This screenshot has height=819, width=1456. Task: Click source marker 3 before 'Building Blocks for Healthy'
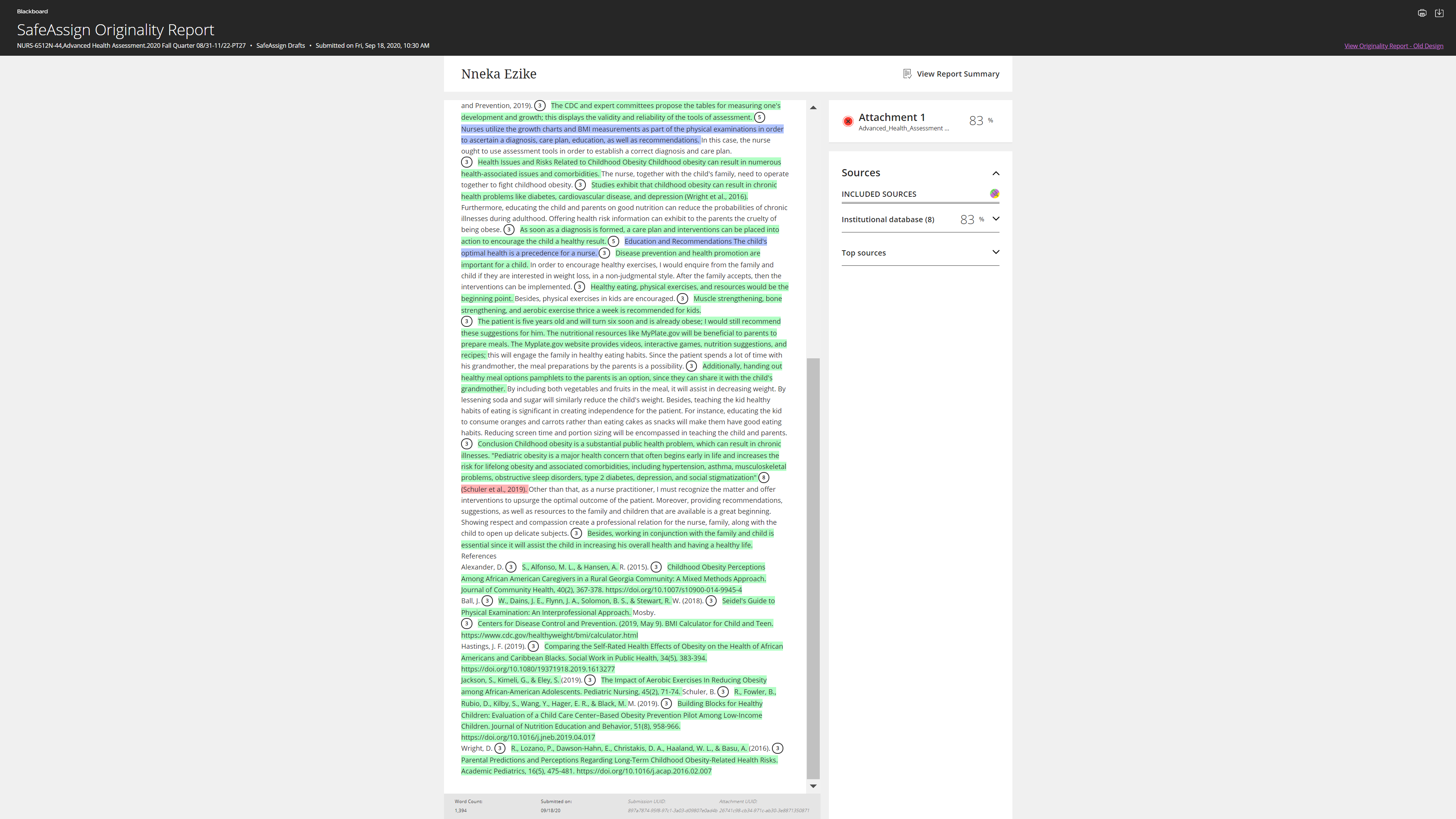click(x=667, y=704)
